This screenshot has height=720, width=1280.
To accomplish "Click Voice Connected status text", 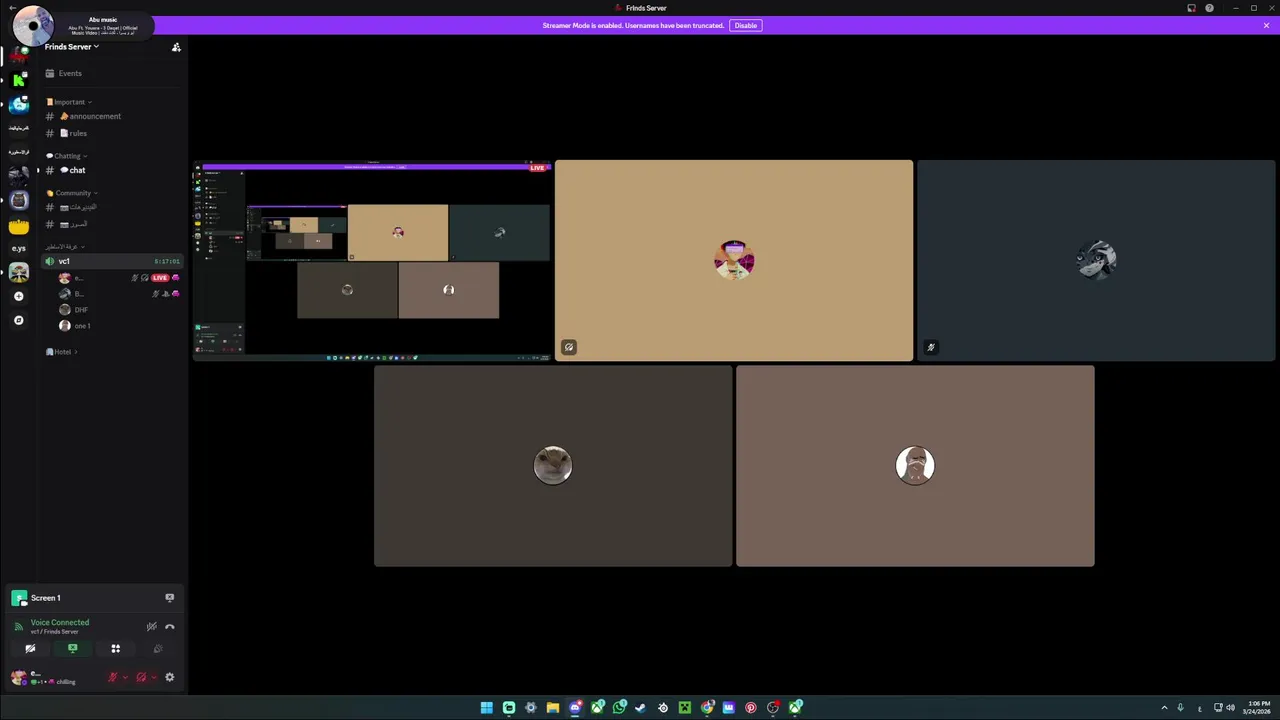I will 60,622.
